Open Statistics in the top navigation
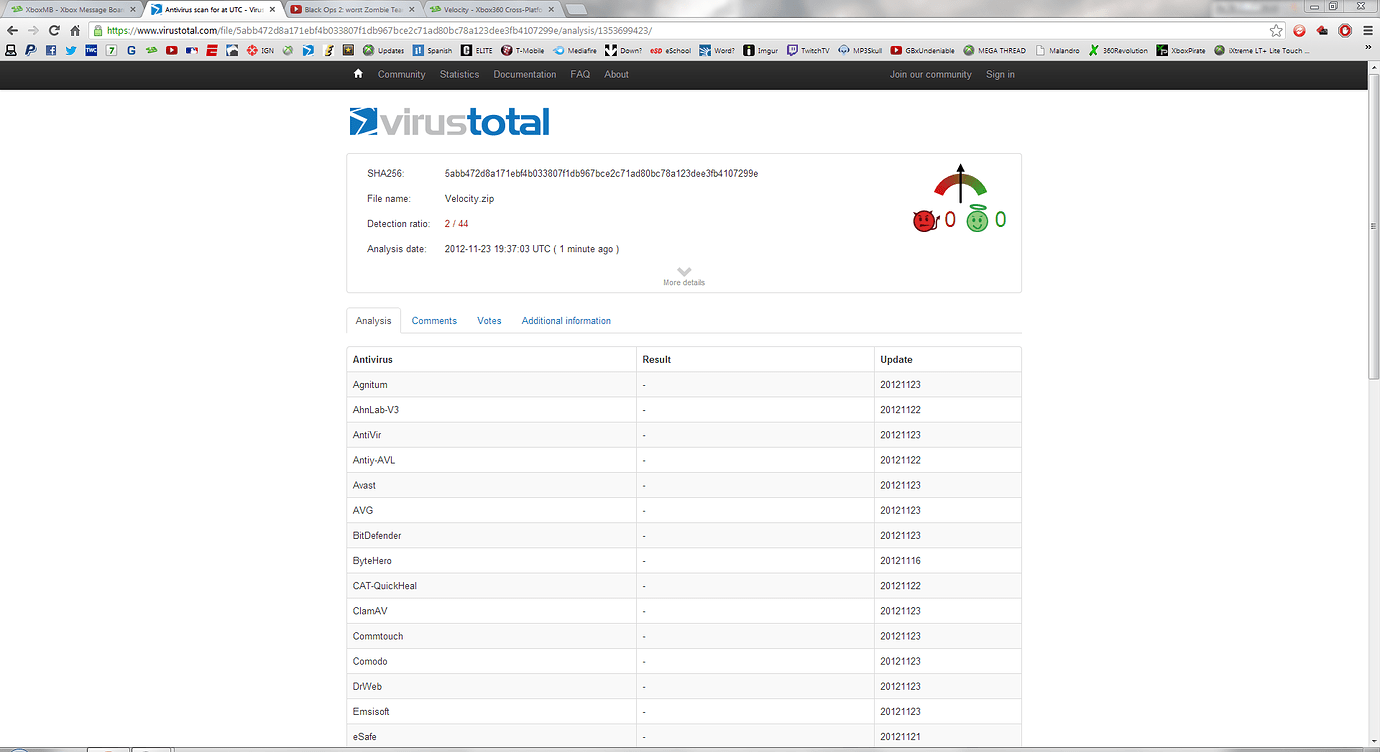 pyautogui.click(x=459, y=74)
